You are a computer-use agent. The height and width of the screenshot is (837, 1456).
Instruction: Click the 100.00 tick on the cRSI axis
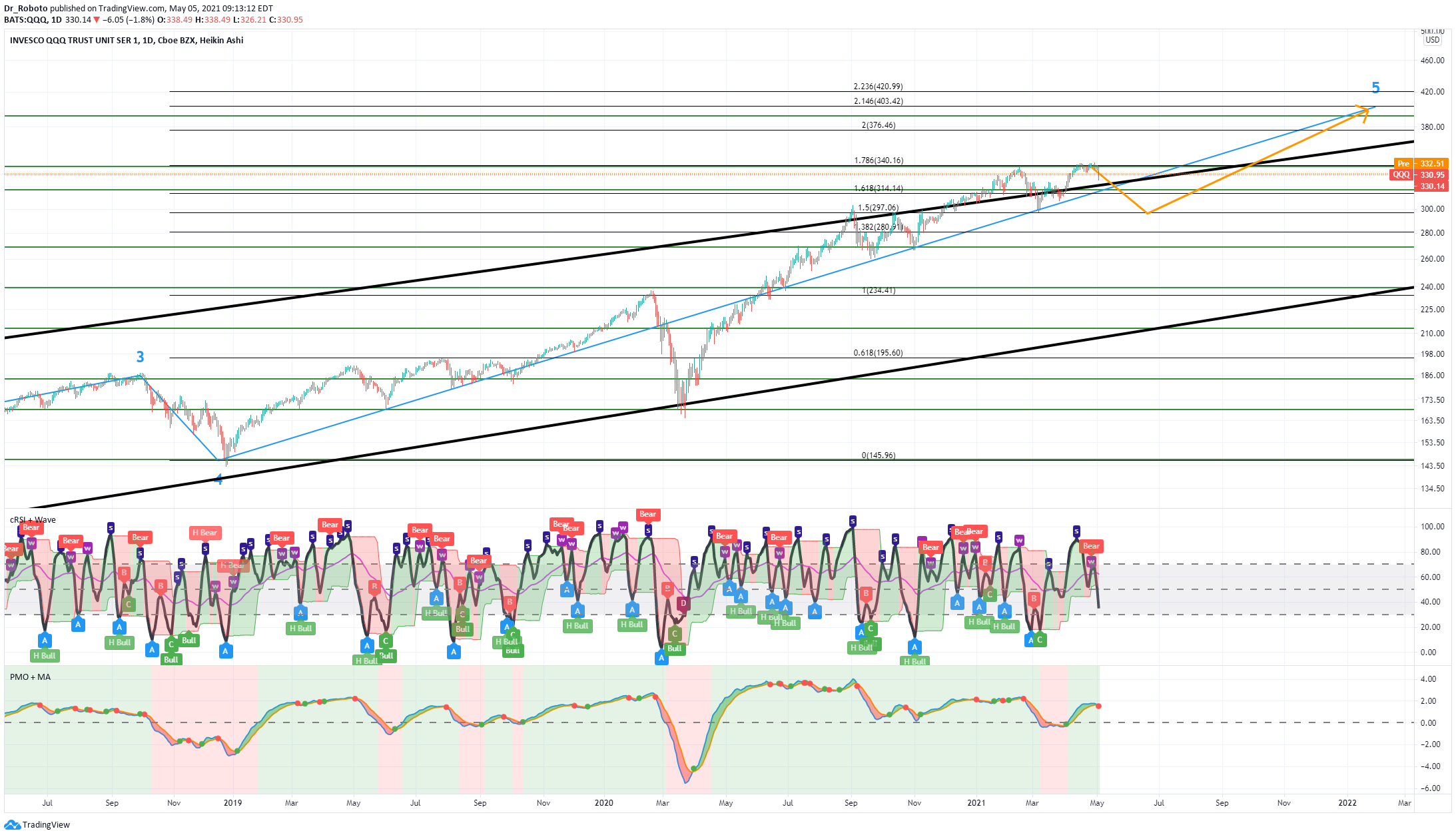pos(1432,527)
